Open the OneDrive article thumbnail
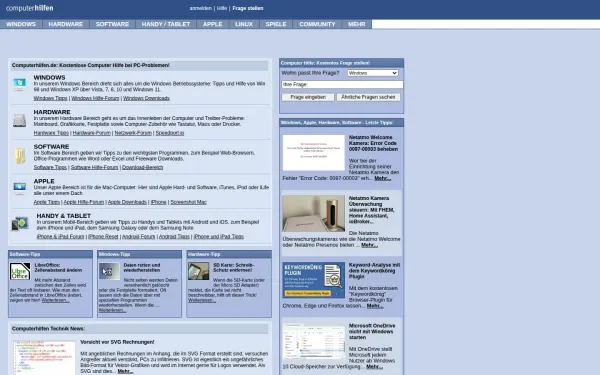Screen dimensions: 600x375 tap(313, 342)
